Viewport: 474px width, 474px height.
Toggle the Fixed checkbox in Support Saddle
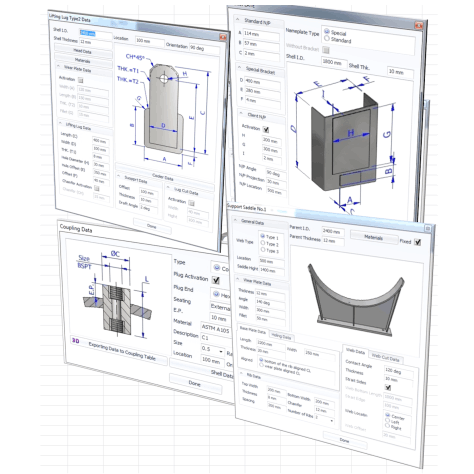[x=417, y=242]
